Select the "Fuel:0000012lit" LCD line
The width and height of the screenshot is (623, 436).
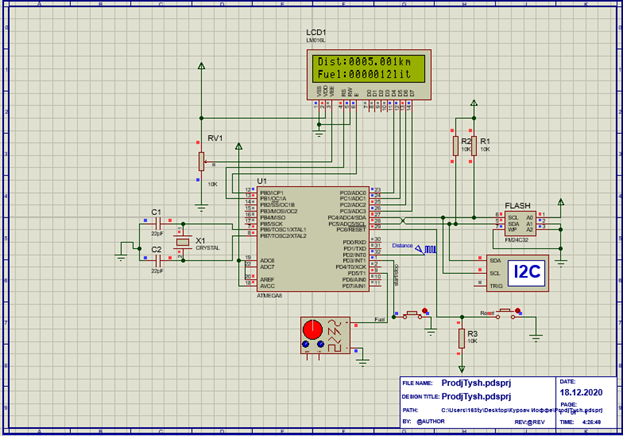[x=364, y=74]
